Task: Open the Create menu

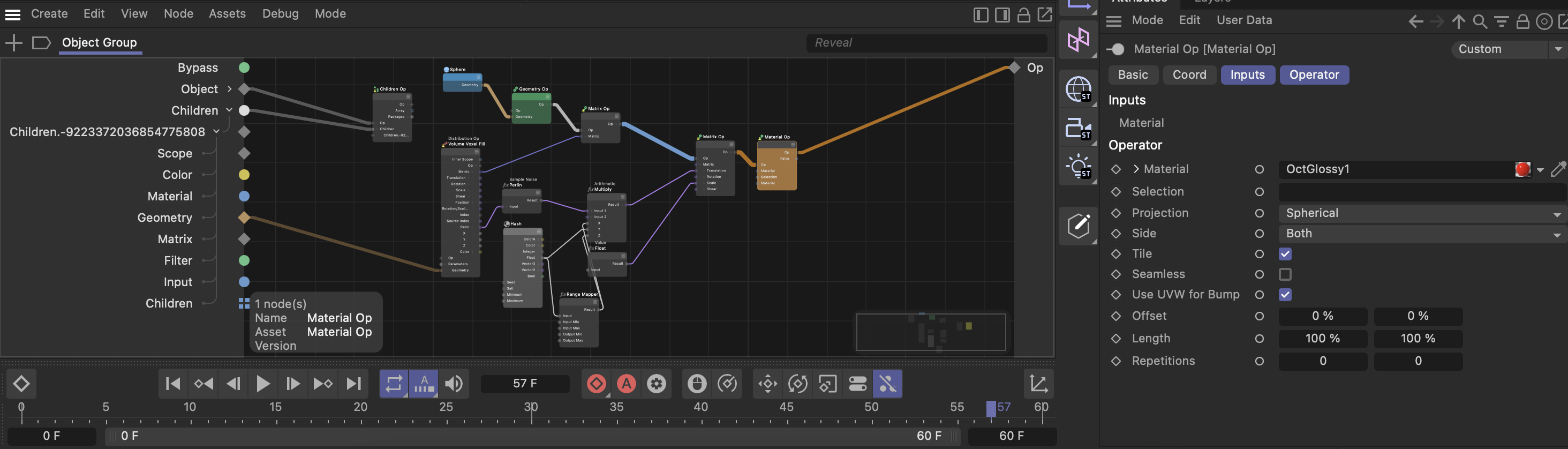Action: click(x=49, y=14)
